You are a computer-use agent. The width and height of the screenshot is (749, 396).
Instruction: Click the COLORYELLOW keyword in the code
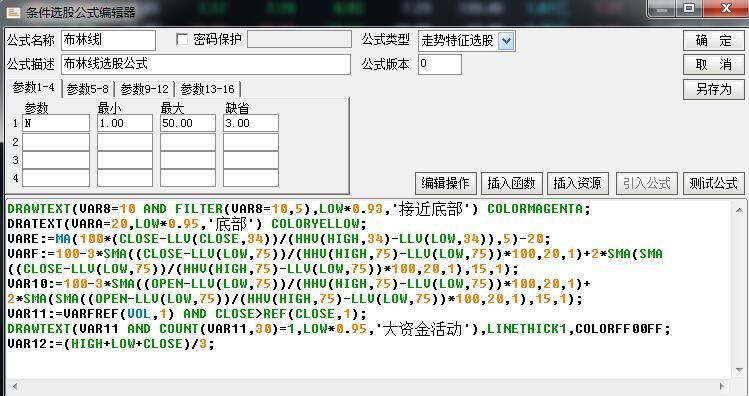pos(315,224)
